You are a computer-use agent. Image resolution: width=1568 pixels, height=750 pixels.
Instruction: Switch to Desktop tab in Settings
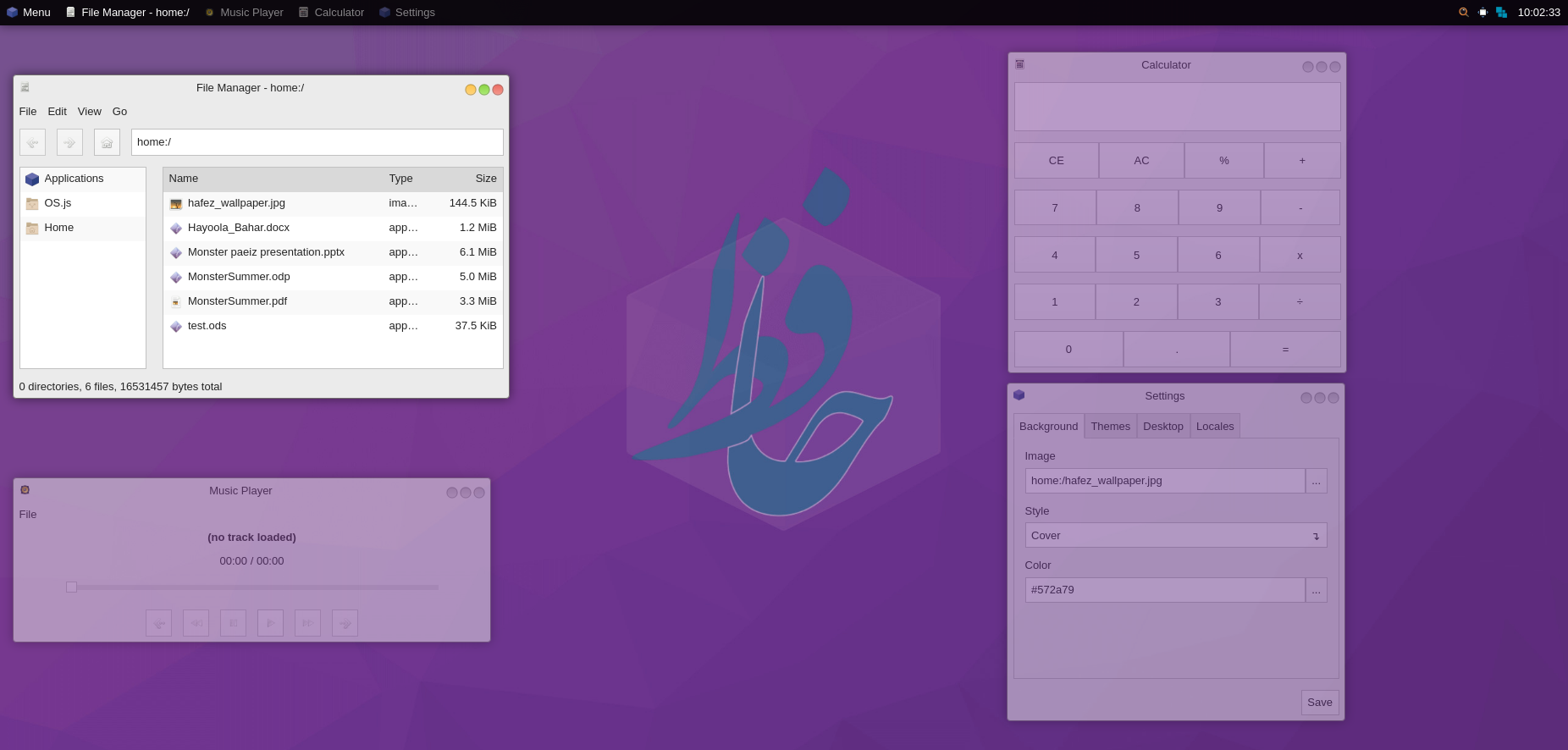pos(1163,426)
